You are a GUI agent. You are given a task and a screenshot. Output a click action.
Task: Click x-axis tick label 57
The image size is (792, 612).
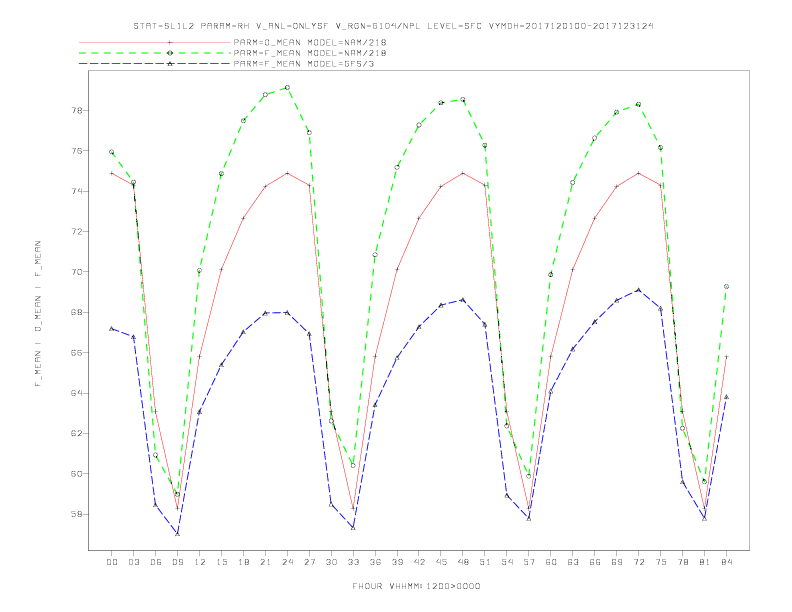pyautogui.click(x=529, y=562)
